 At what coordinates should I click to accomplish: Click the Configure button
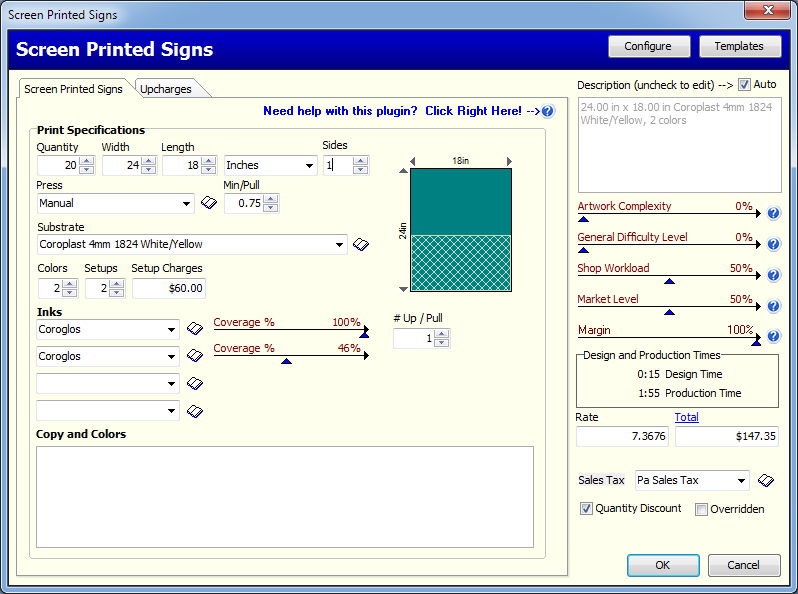pyautogui.click(x=648, y=46)
